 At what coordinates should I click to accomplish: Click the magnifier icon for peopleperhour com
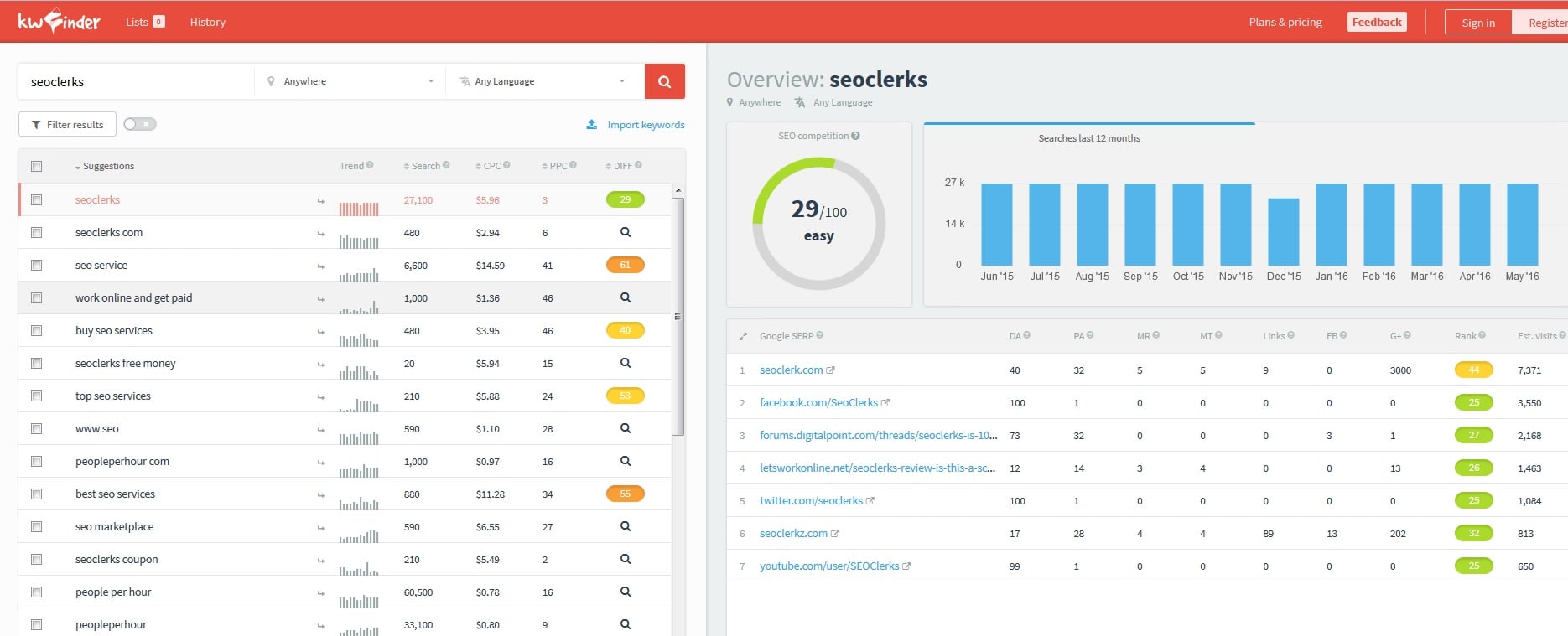[625, 461]
